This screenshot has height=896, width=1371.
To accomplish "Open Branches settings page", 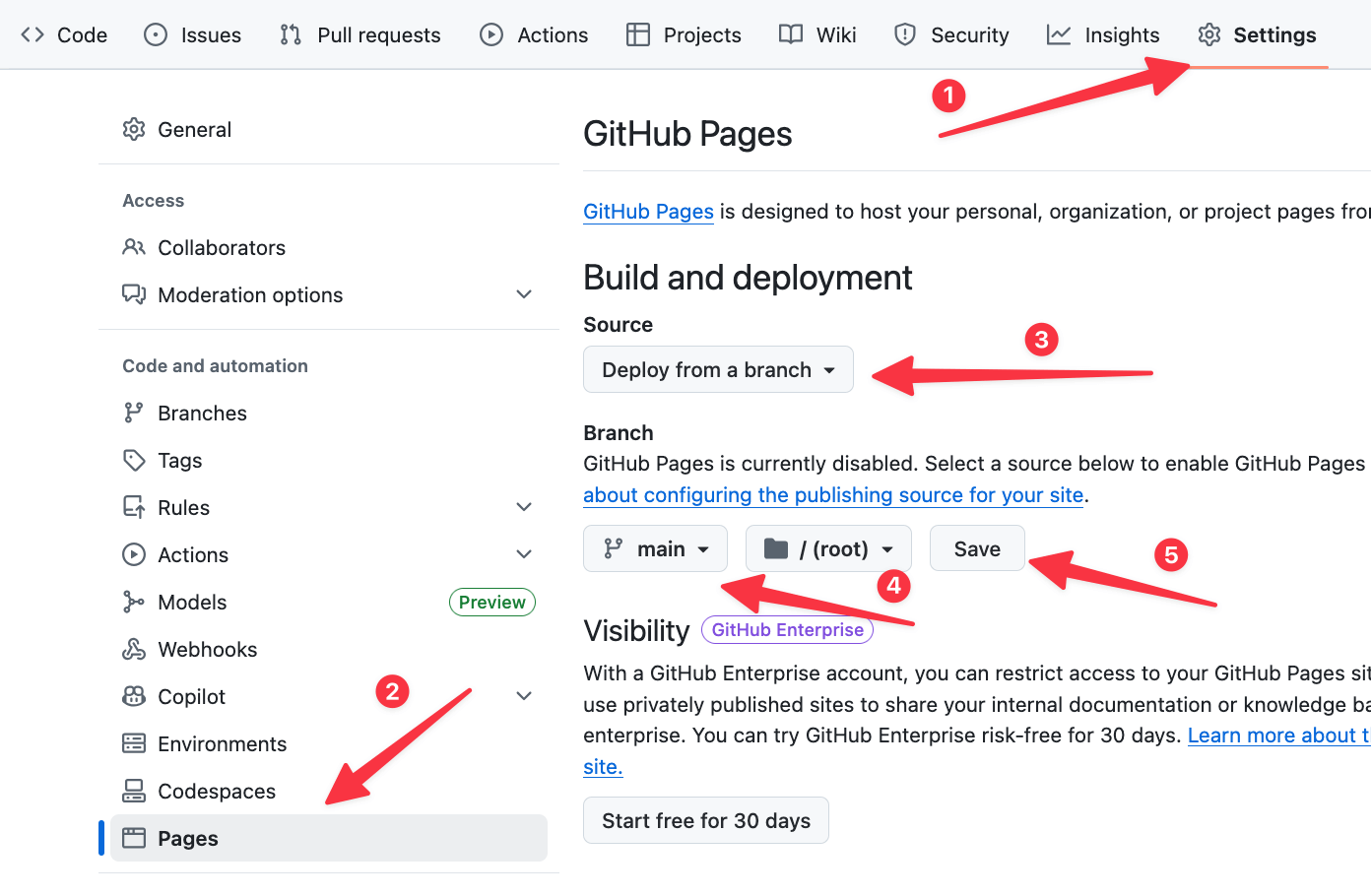I will click(329, 413).
